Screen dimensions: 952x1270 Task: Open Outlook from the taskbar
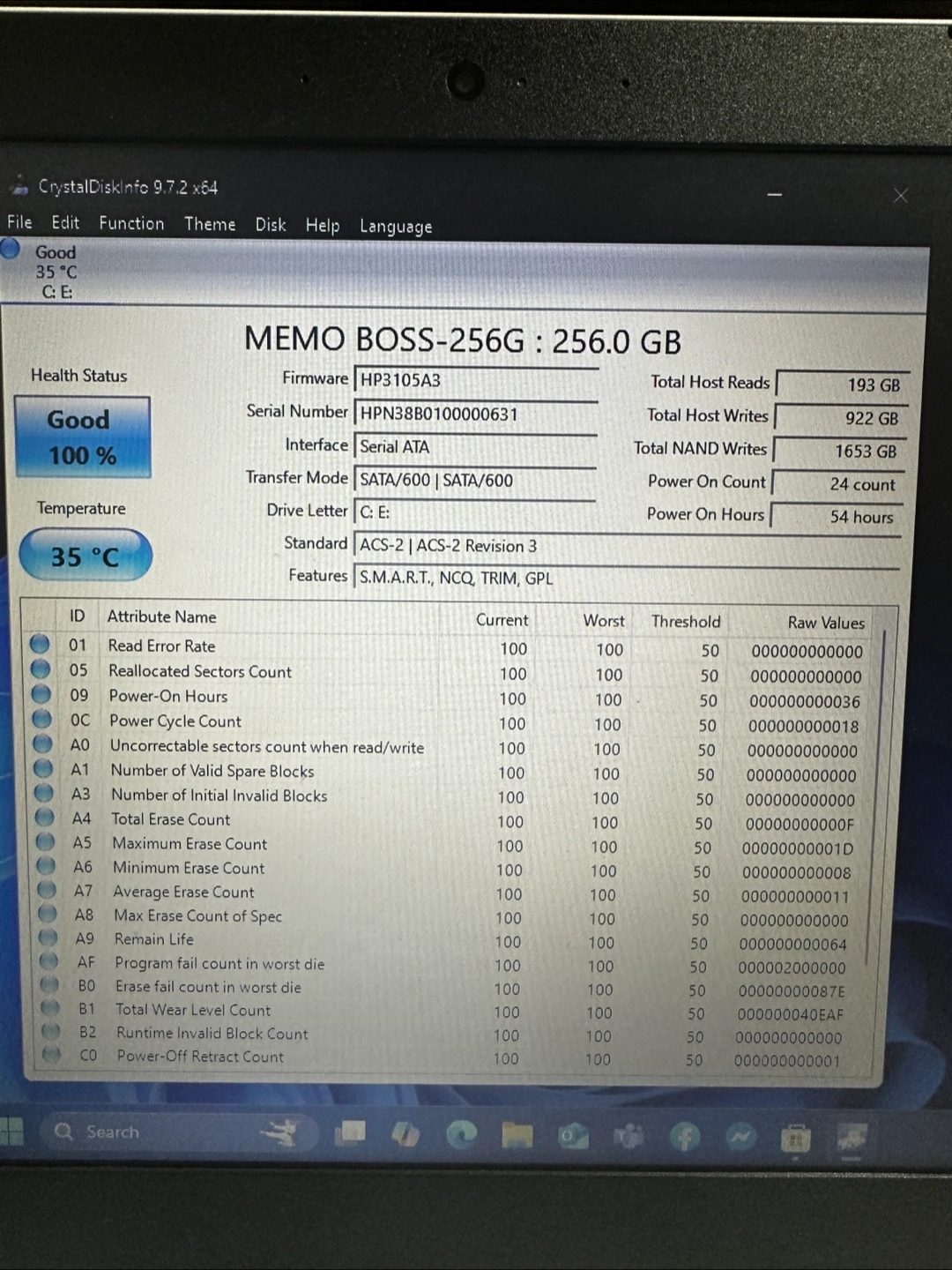pyautogui.click(x=573, y=1136)
